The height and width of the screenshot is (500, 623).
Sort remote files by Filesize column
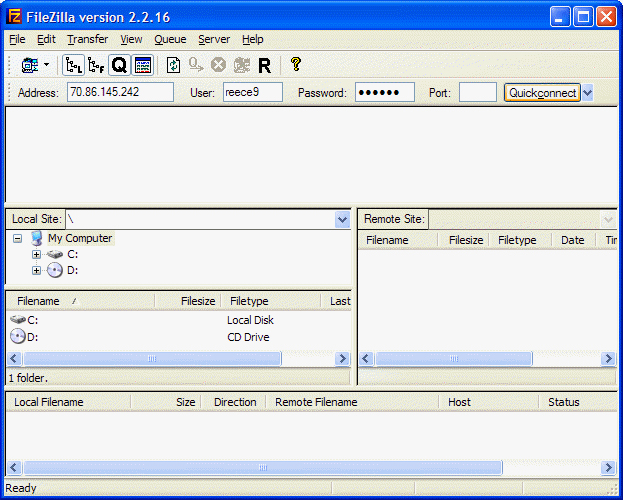(x=463, y=240)
